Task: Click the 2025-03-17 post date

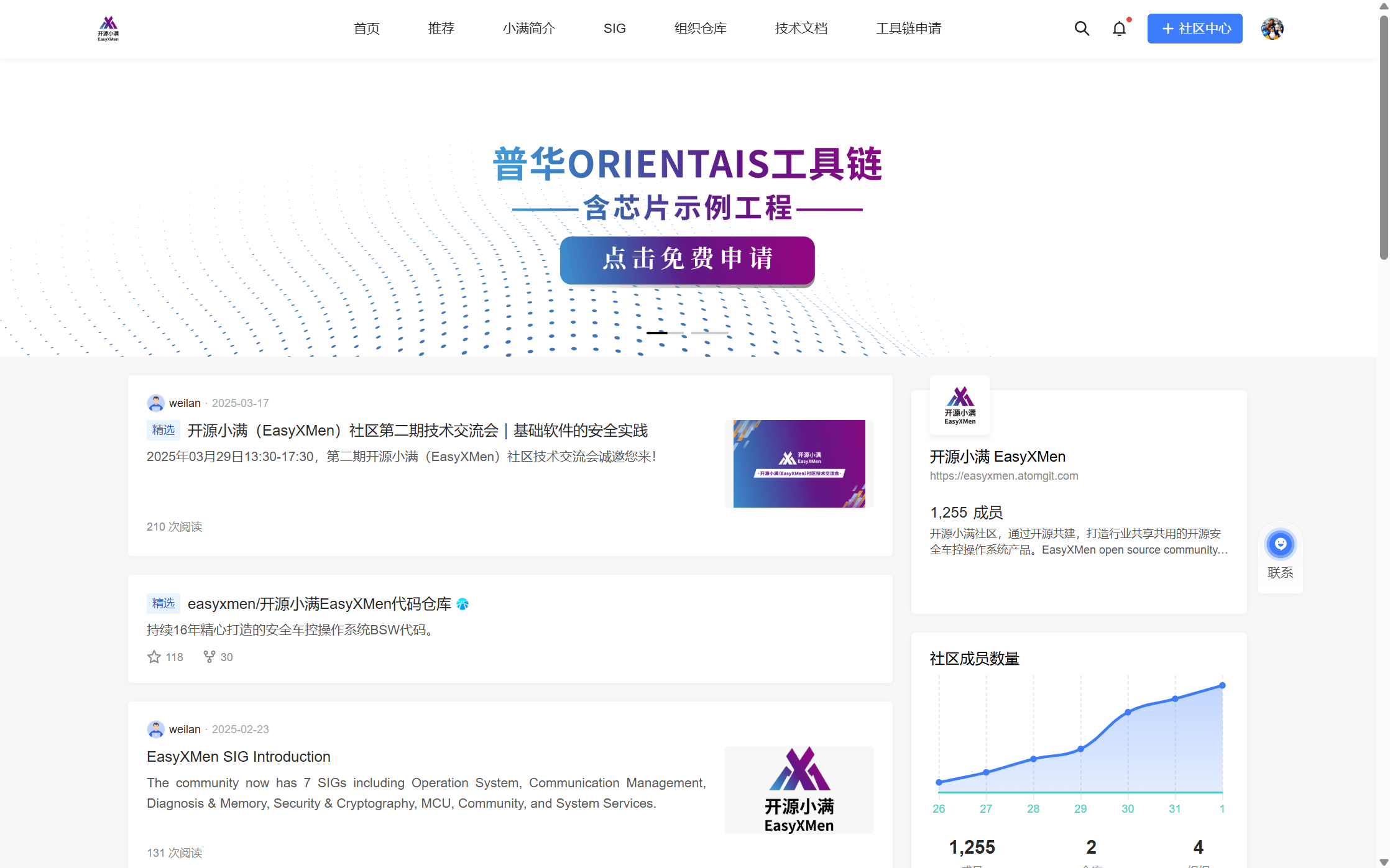Action: click(x=241, y=403)
